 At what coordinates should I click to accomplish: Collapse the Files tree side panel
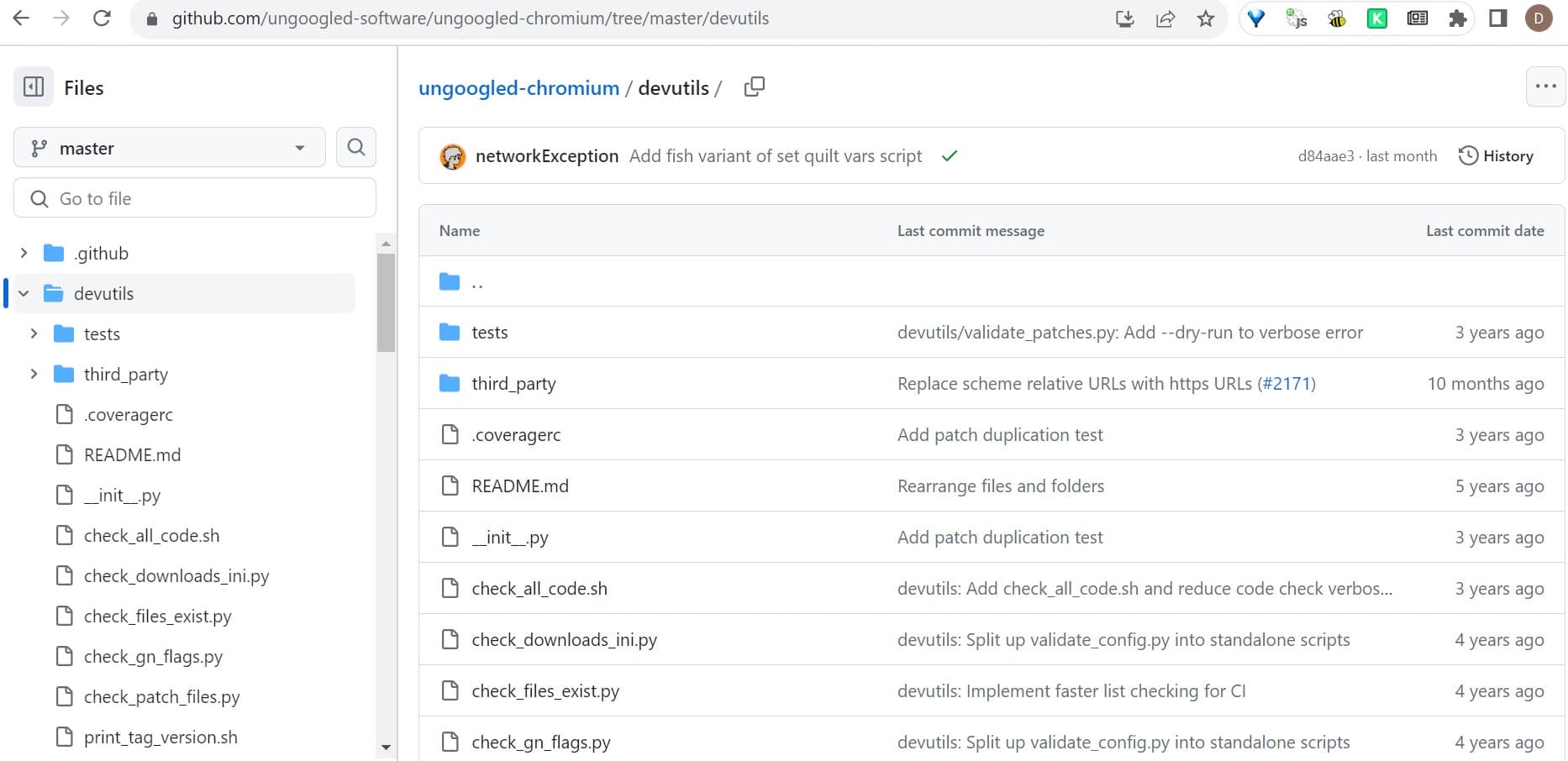[x=34, y=87]
